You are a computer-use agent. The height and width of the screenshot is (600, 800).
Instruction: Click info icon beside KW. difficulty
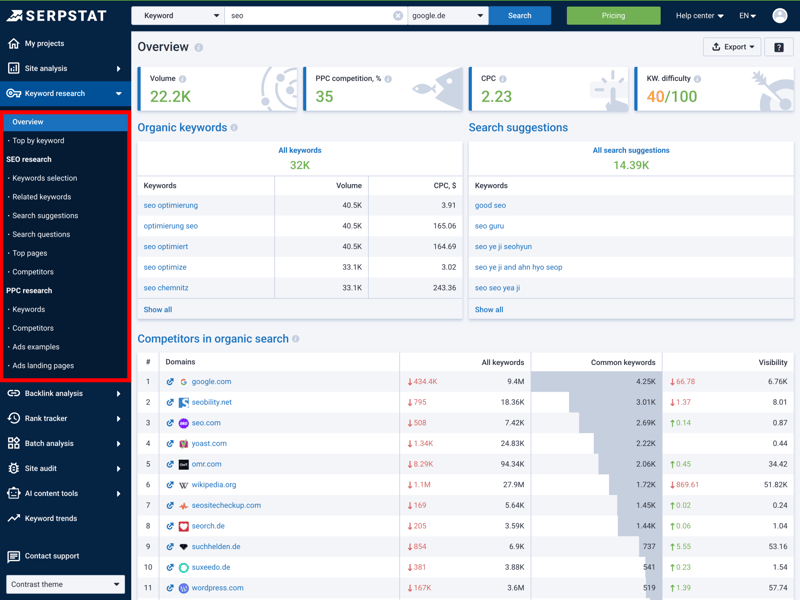[697, 79]
